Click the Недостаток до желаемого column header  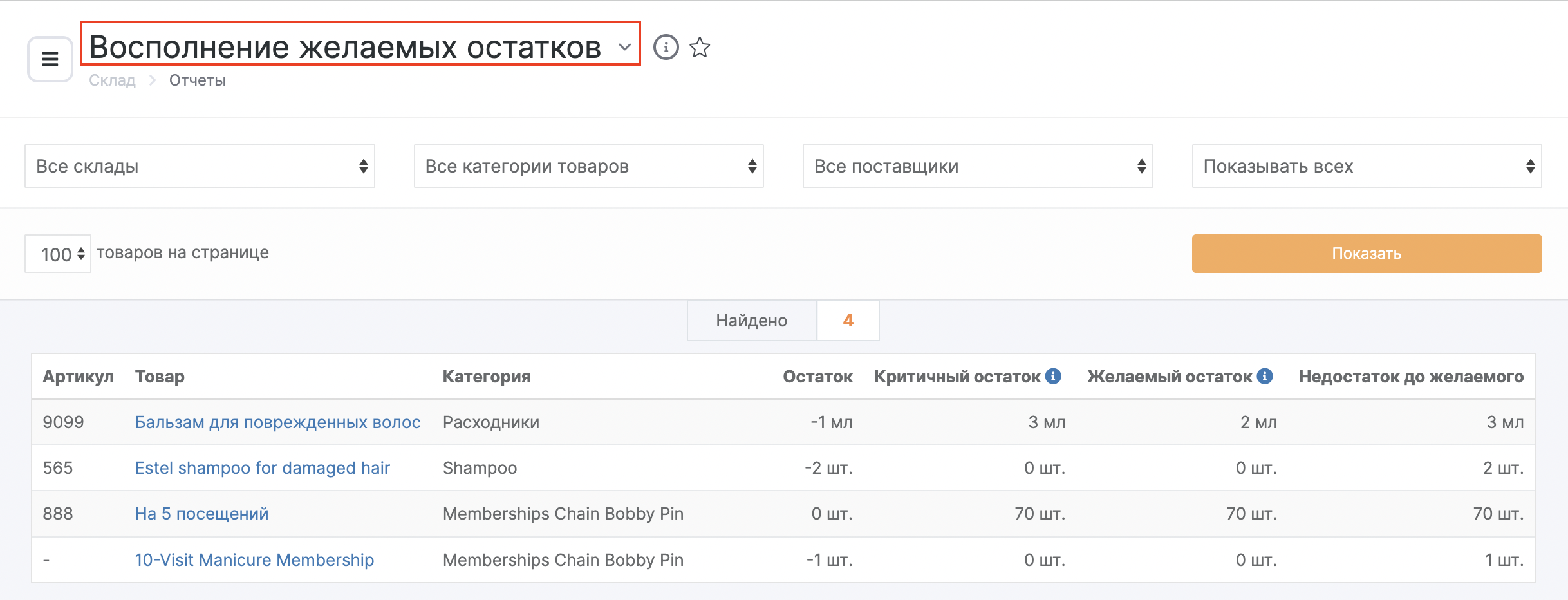[x=1410, y=377]
